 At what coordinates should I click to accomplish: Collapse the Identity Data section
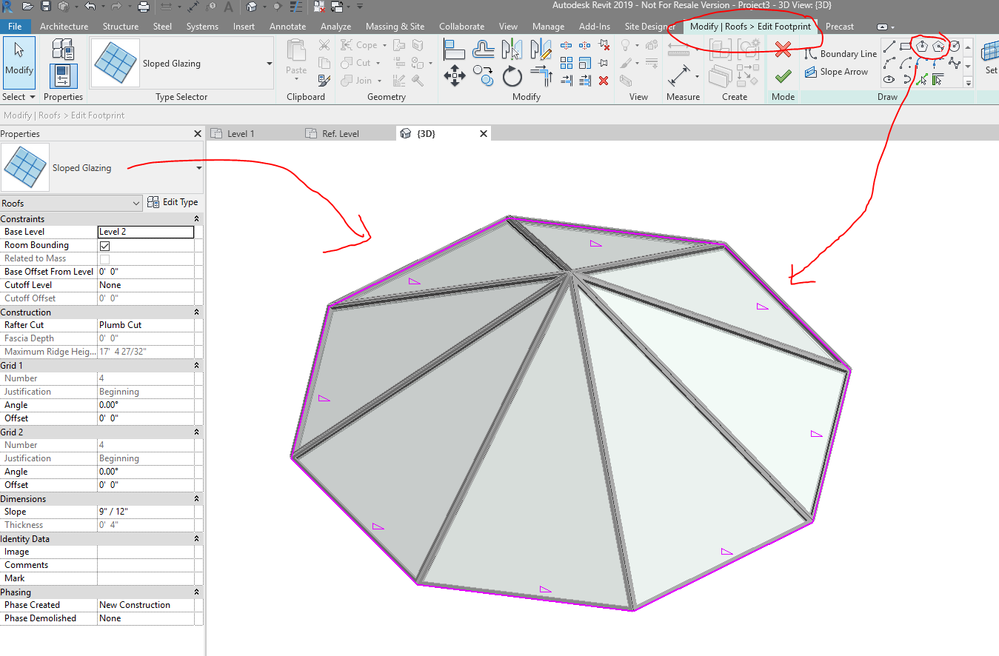point(196,539)
